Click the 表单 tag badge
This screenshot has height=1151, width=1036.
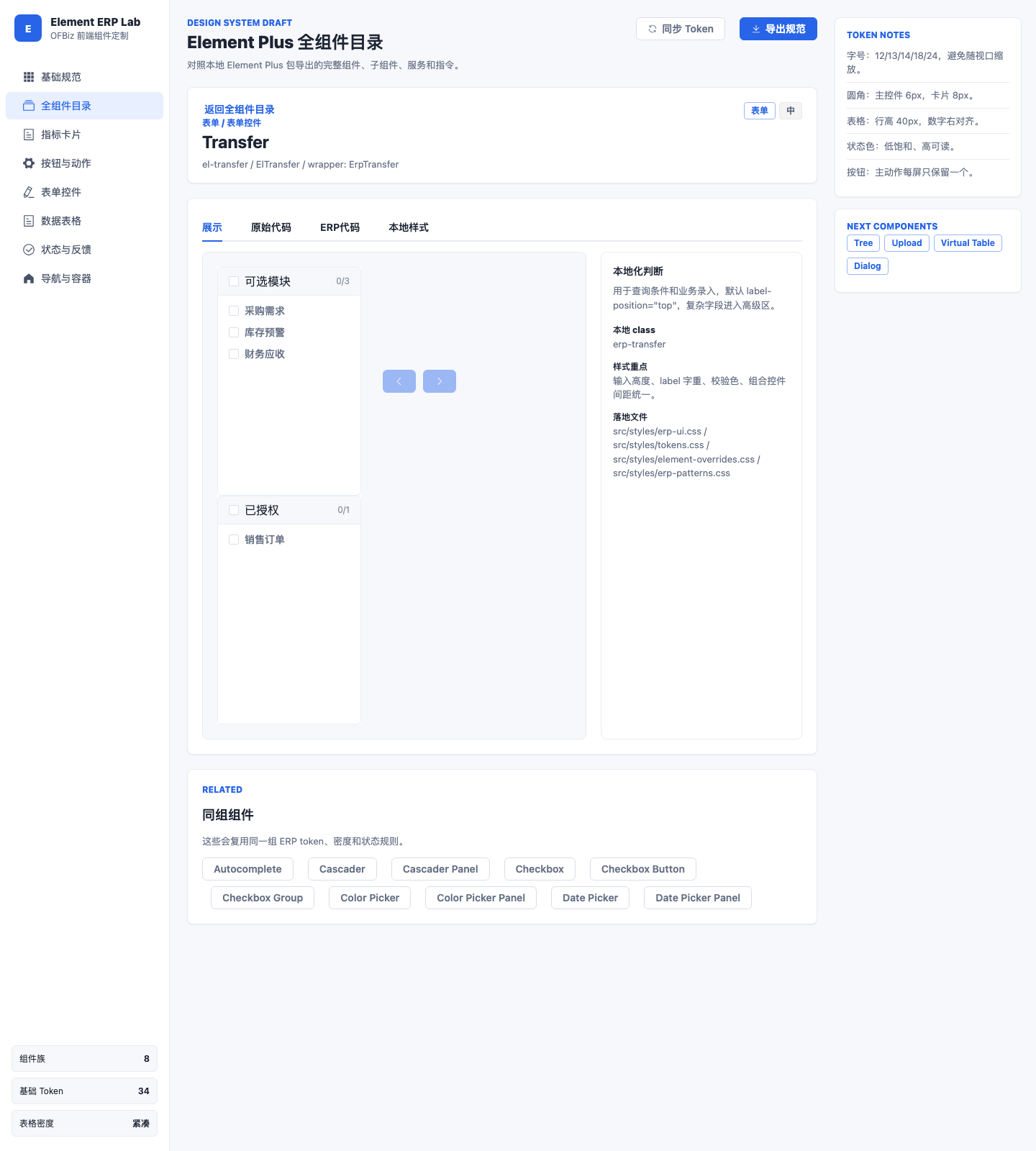[760, 111]
